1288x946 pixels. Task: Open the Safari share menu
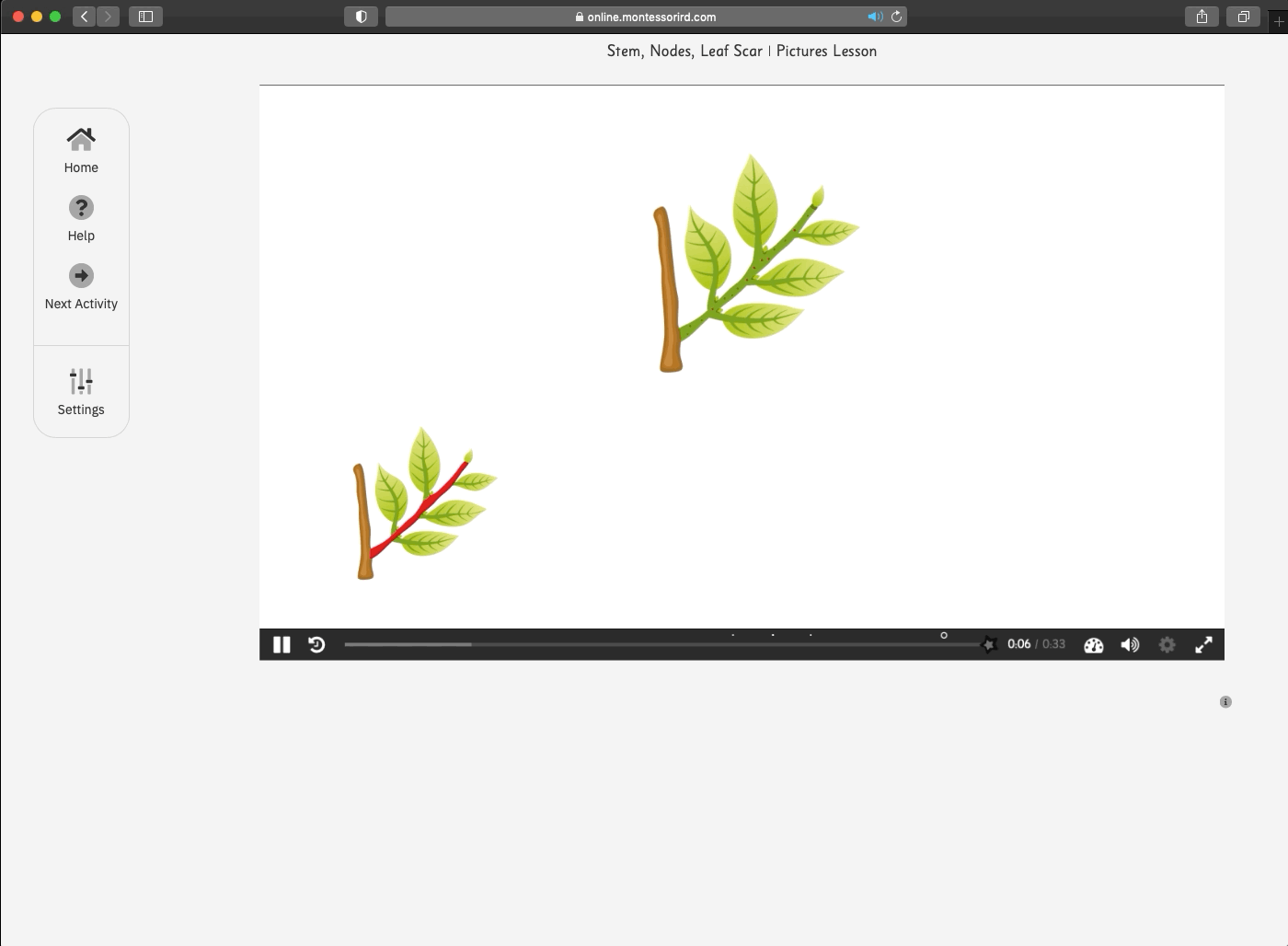(x=1202, y=17)
